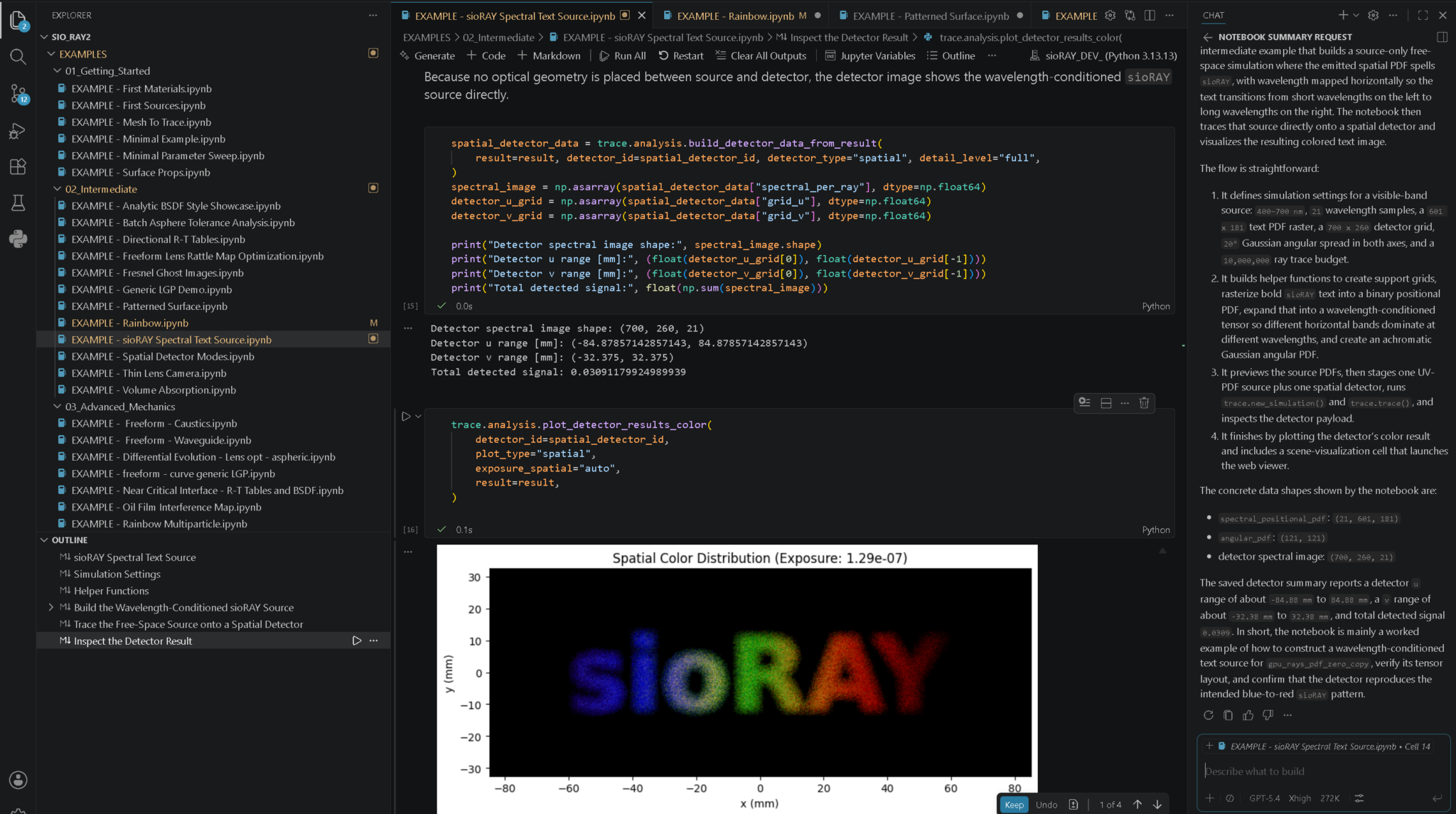Mark the chat response as unhelpful
The width and height of the screenshot is (1456, 814).
tap(1268, 715)
